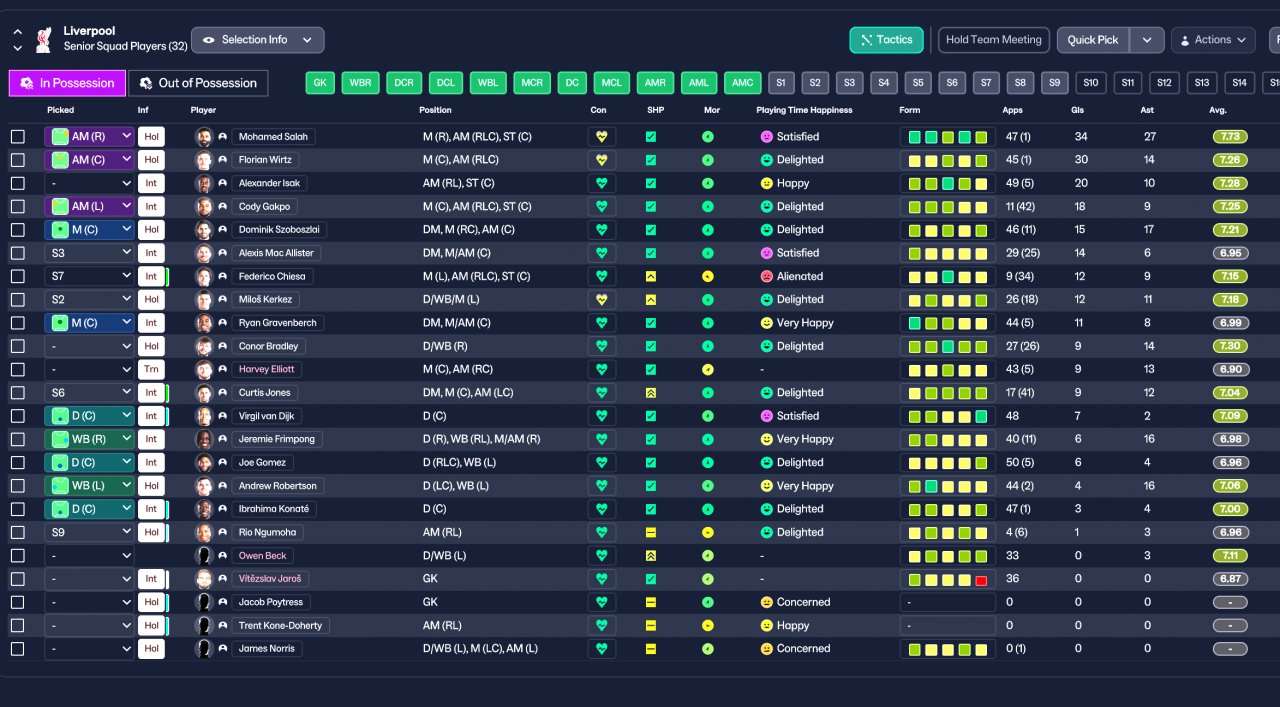Click Mohamed Salah's condition heart icon
The image size is (1280, 707).
click(602, 137)
